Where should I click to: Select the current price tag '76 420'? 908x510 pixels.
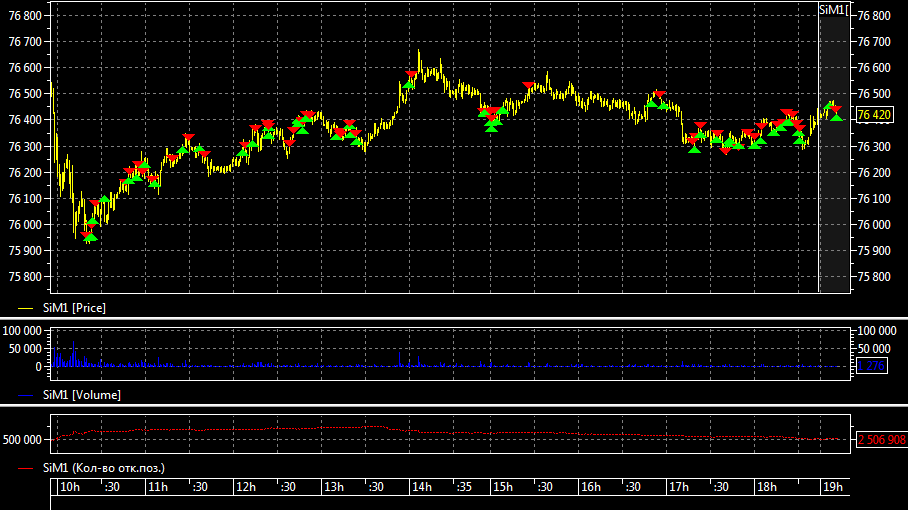tap(874, 115)
